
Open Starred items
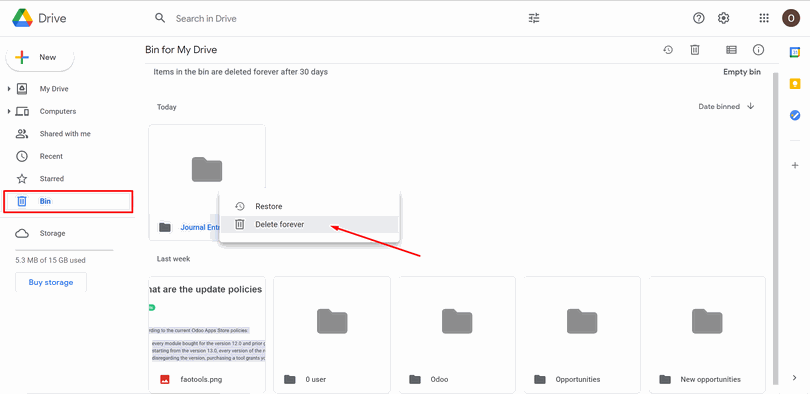(52, 179)
